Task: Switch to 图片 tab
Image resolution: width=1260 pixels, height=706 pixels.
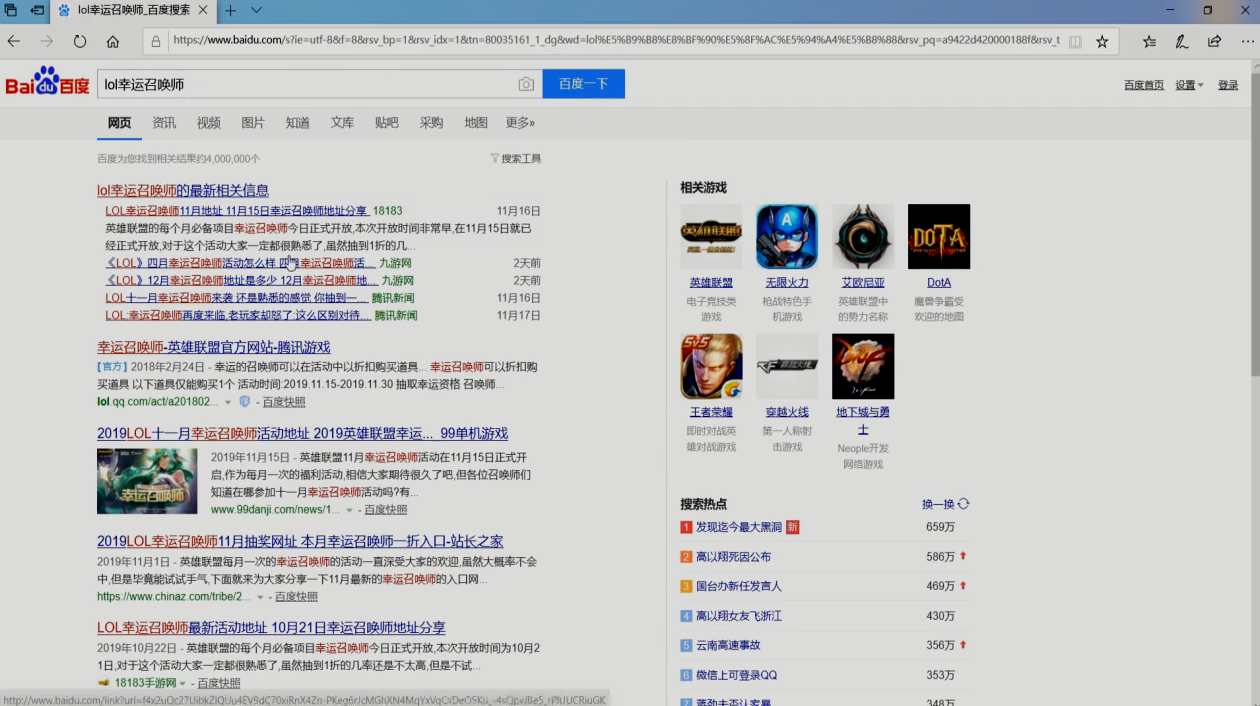Action: [x=253, y=122]
